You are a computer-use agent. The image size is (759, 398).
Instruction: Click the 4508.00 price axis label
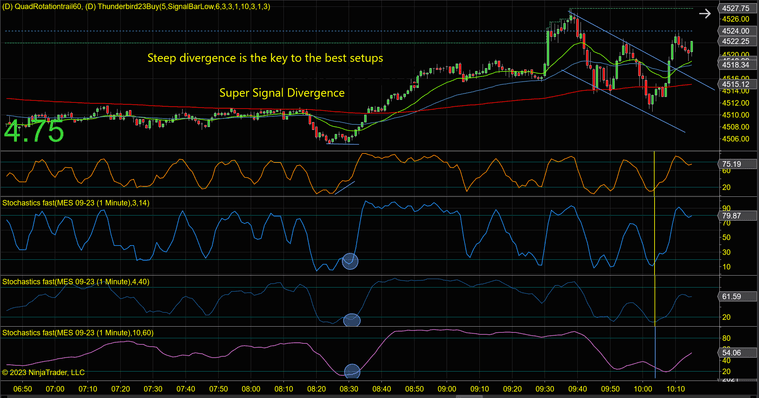pyautogui.click(x=735, y=127)
